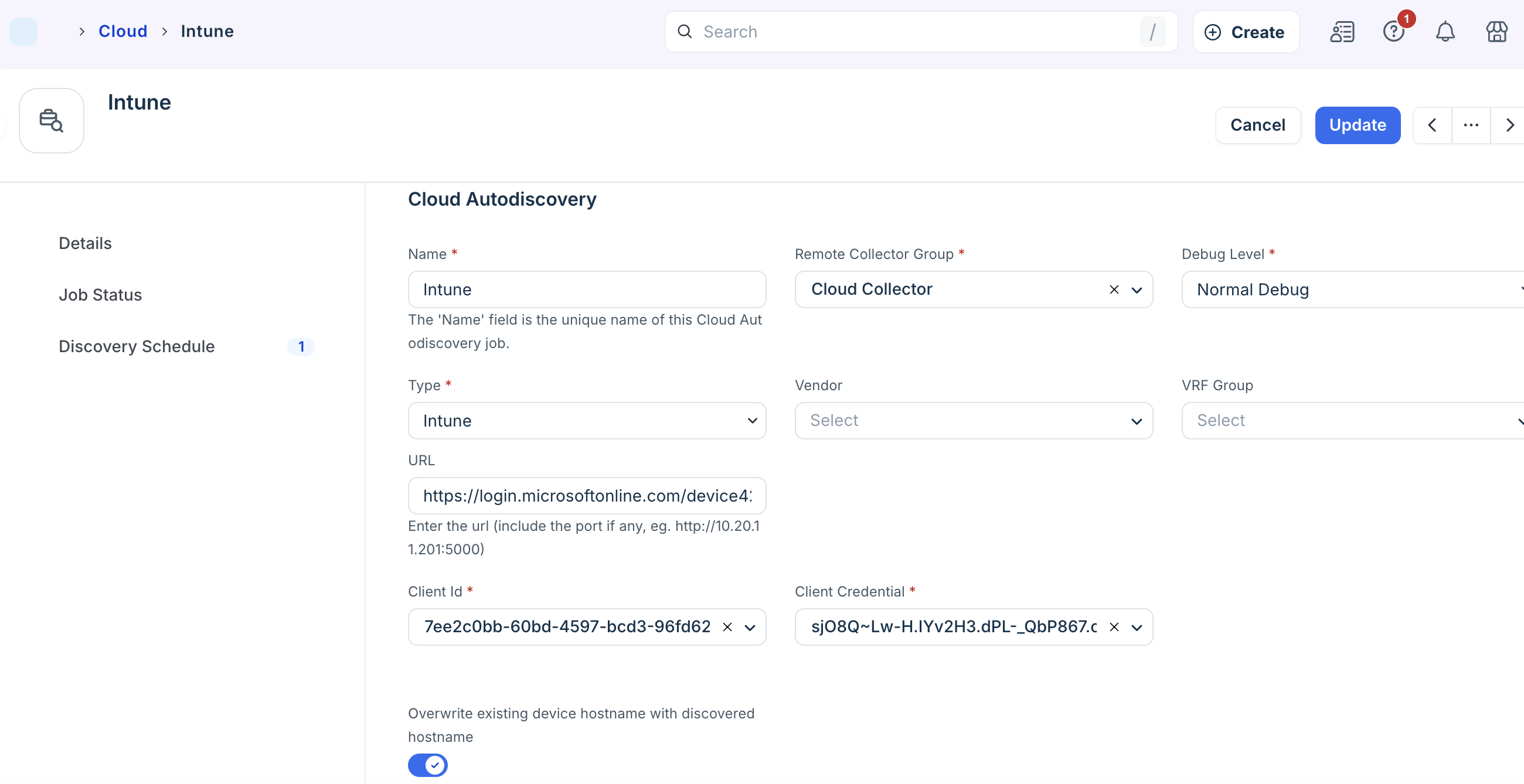Open the task list icon in header
This screenshot has width=1524, height=784.
pos(1342,32)
